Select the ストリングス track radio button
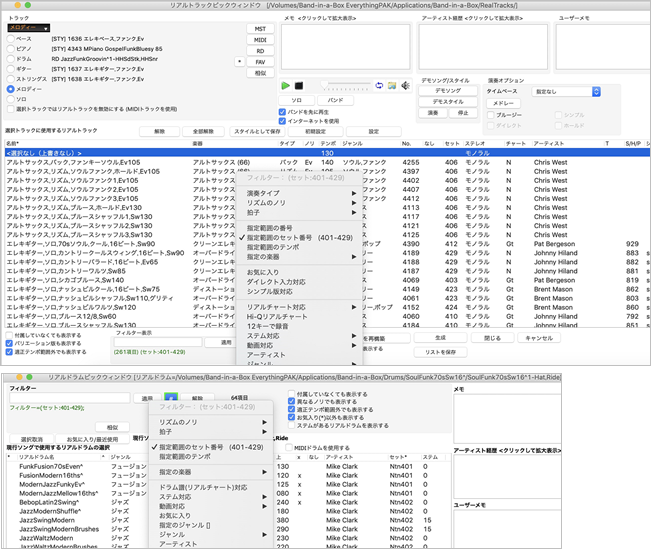The width and height of the screenshot is (654, 551). [x=11, y=79]
